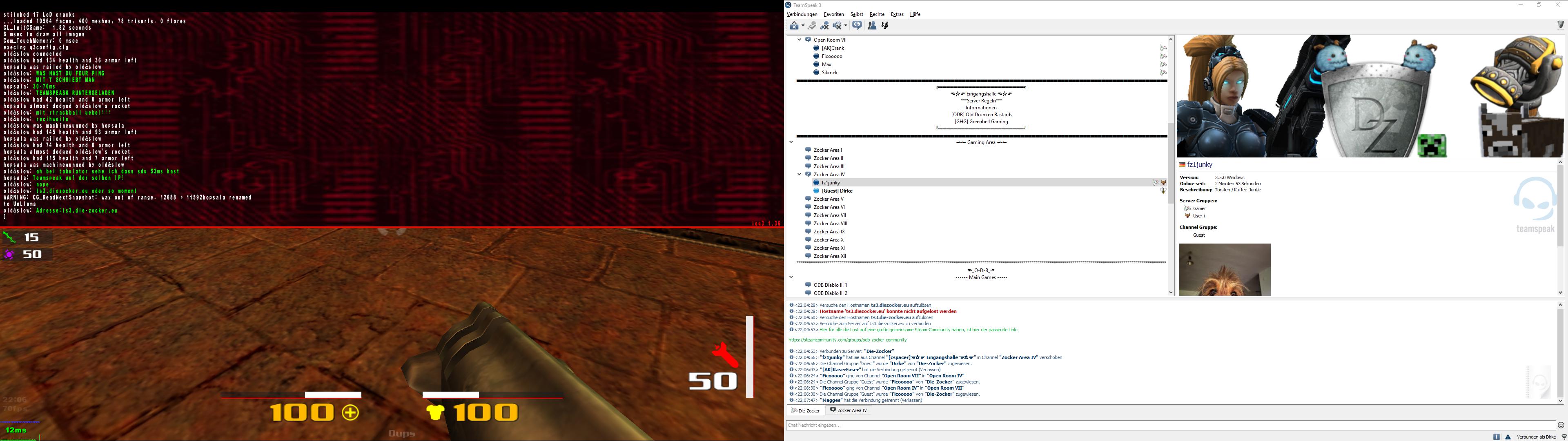Open the Extras menu
1568x441 pixels.
tap(897, 15)
